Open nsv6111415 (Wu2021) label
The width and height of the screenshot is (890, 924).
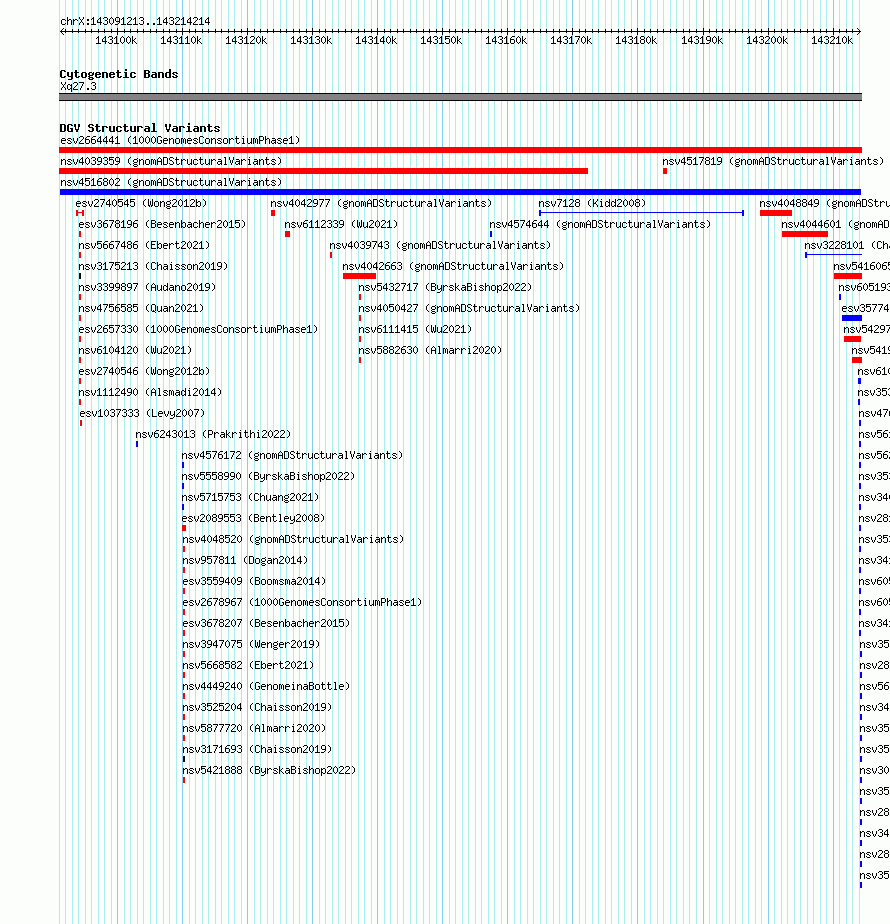click(415, 329)
